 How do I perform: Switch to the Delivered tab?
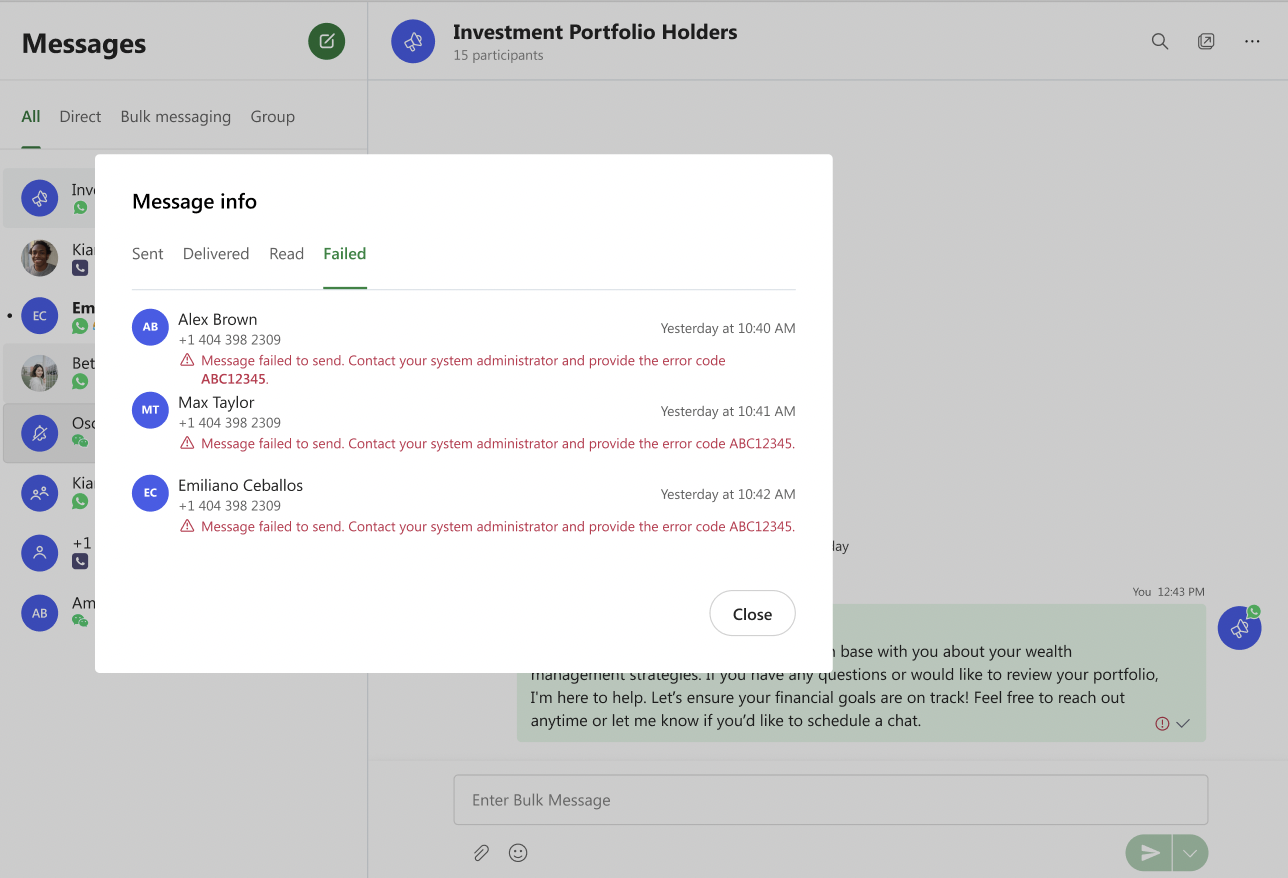pyautogui.click(x=216, y=254)
